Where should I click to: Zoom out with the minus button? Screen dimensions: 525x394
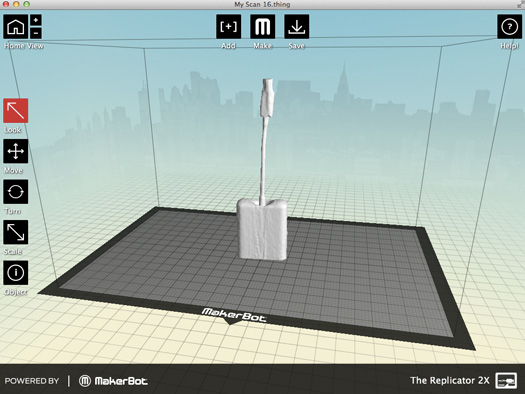tap(36, 33)
